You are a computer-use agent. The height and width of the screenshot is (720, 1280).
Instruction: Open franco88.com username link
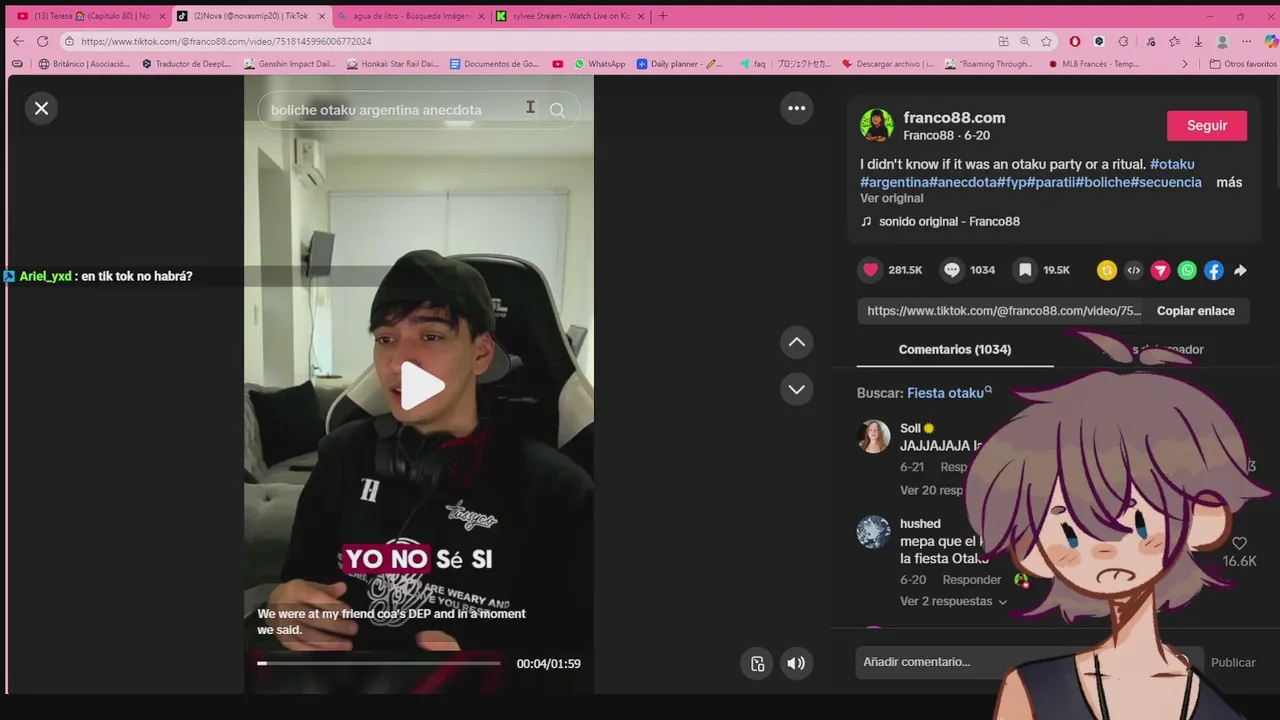(x=954, y=117)
